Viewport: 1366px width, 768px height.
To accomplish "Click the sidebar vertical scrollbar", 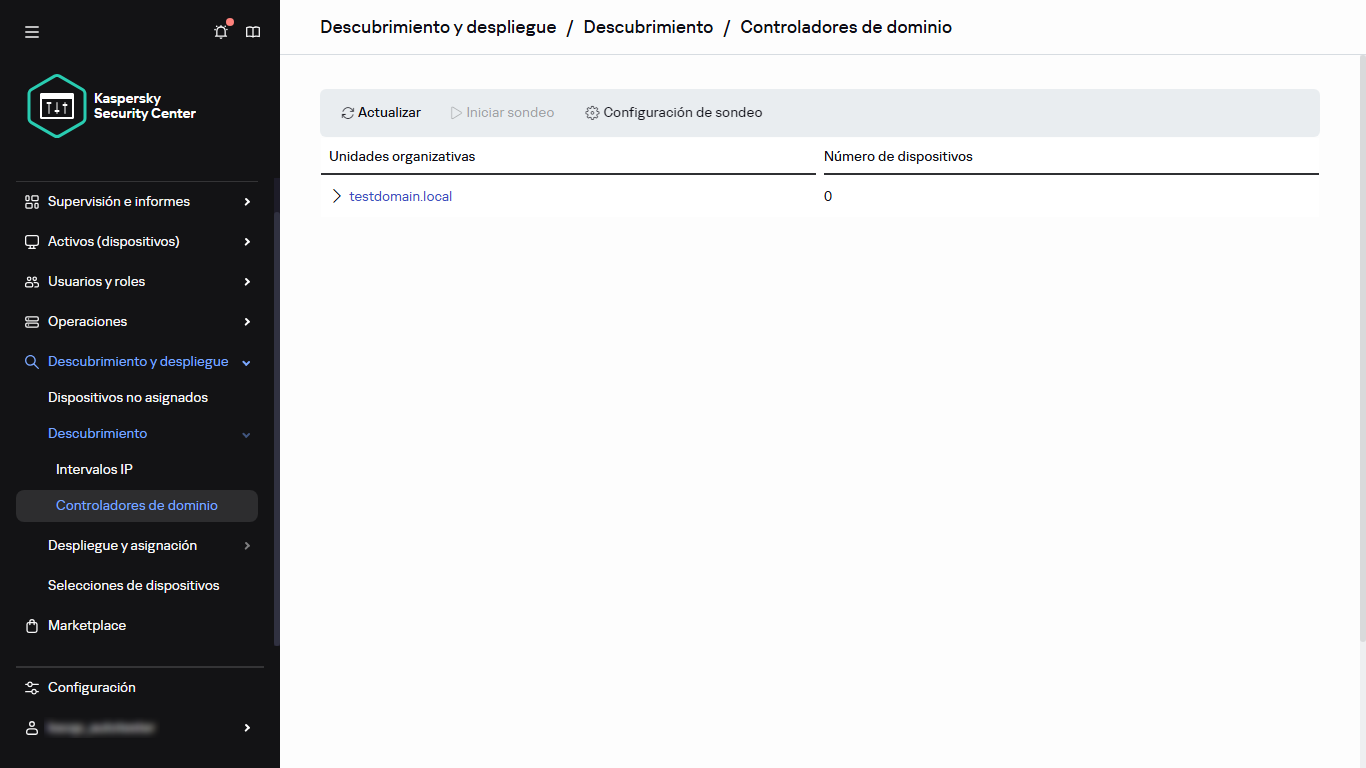I will 277,430.
